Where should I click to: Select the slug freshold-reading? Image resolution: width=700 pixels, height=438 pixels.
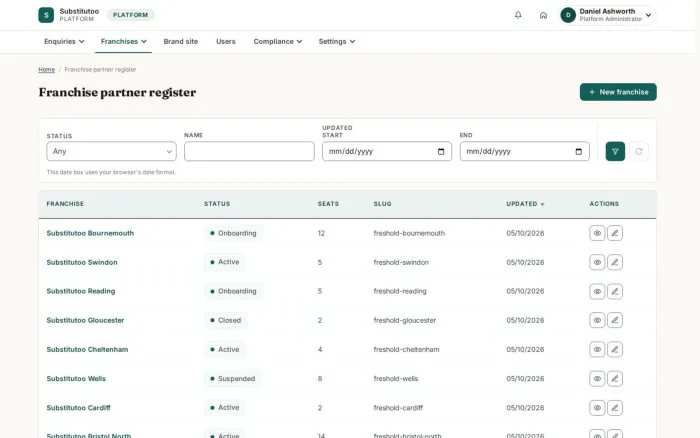[400, 291]
